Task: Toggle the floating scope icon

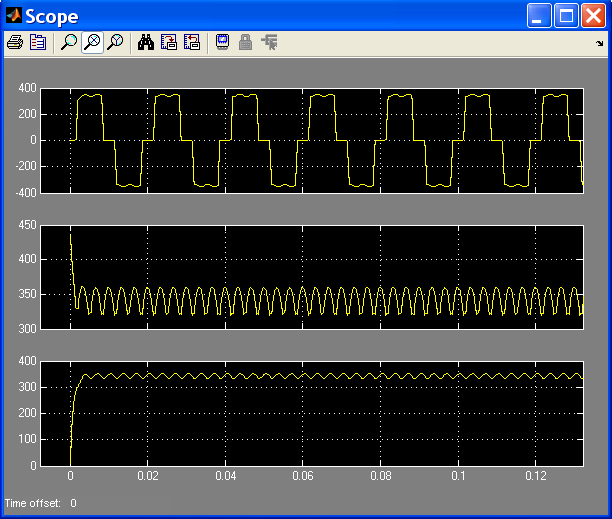Action: coord(222,42)
